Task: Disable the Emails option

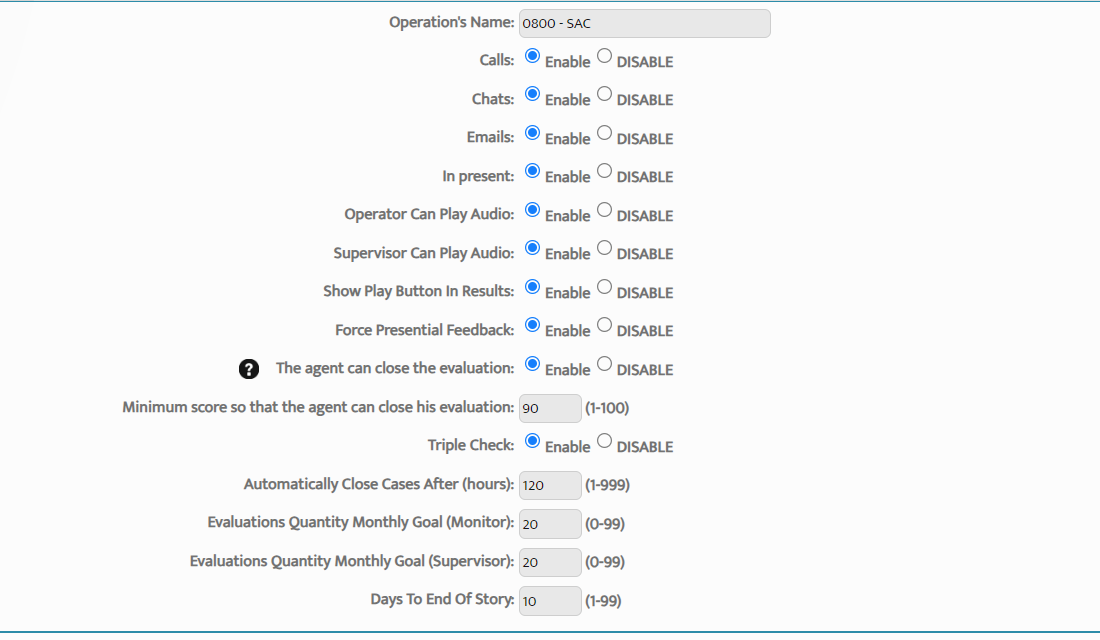Action: 604,133
